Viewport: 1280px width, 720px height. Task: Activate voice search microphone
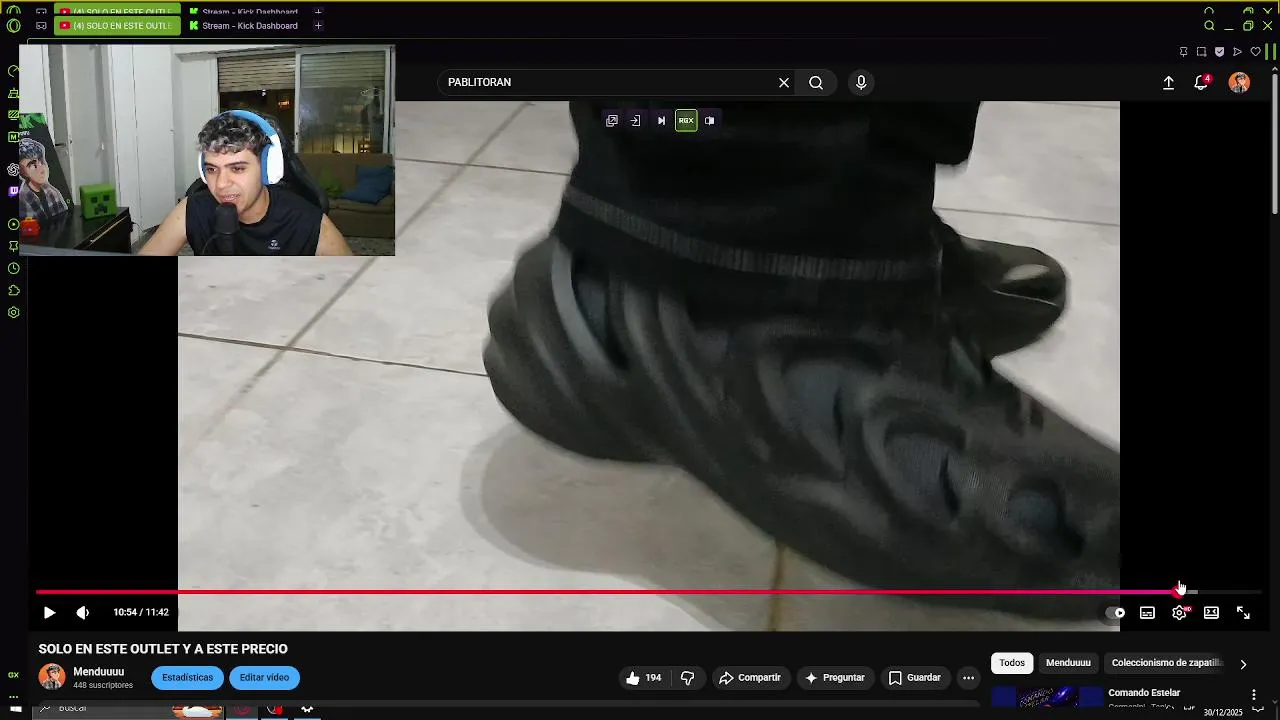pos(861,83)
